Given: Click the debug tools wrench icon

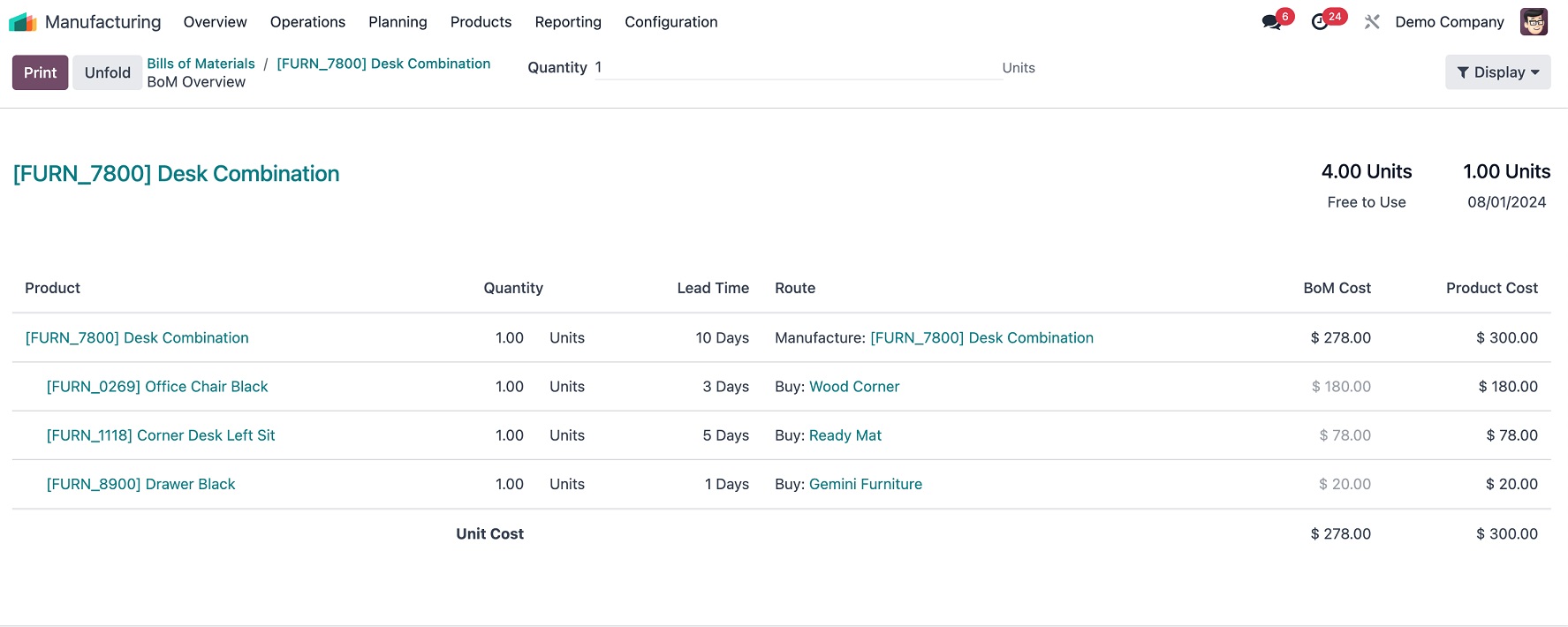Looking at the screenshot, I should pyautogui.click(x=1372, y=22).
